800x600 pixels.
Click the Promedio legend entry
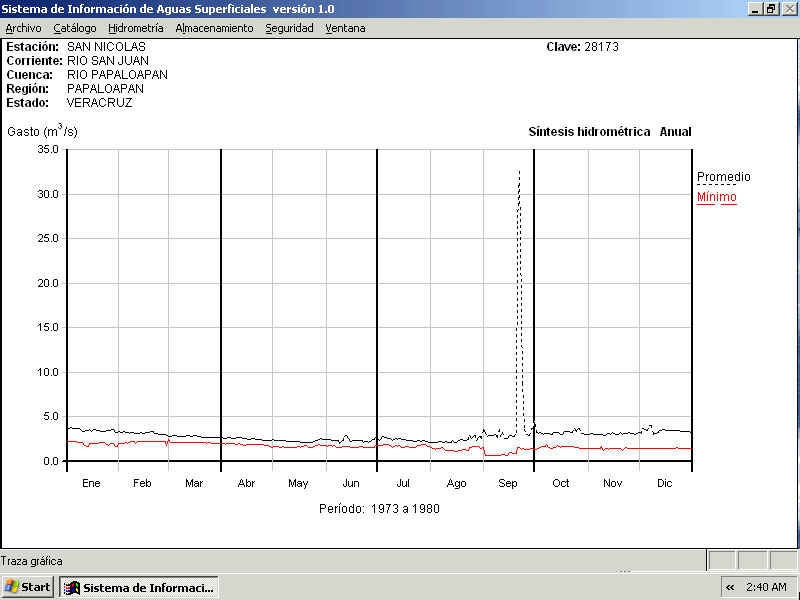coord(723,177)
